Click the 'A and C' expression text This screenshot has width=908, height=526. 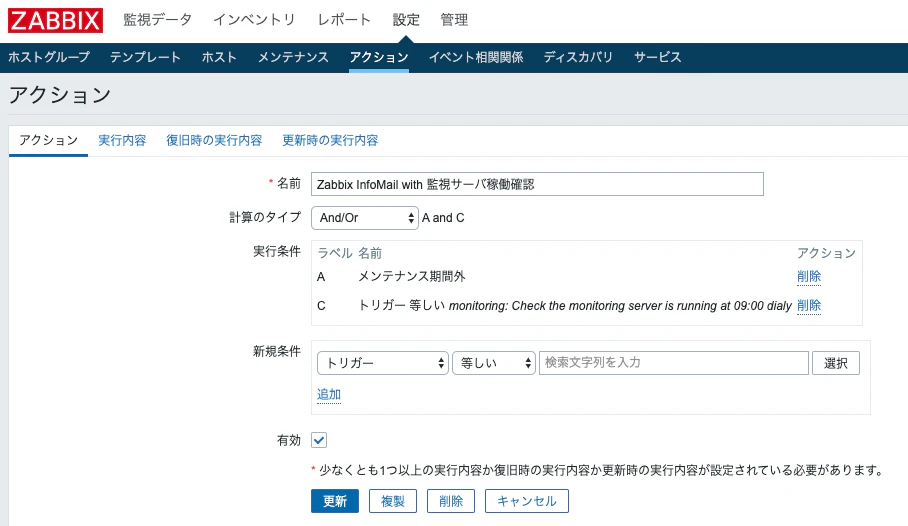443,218
